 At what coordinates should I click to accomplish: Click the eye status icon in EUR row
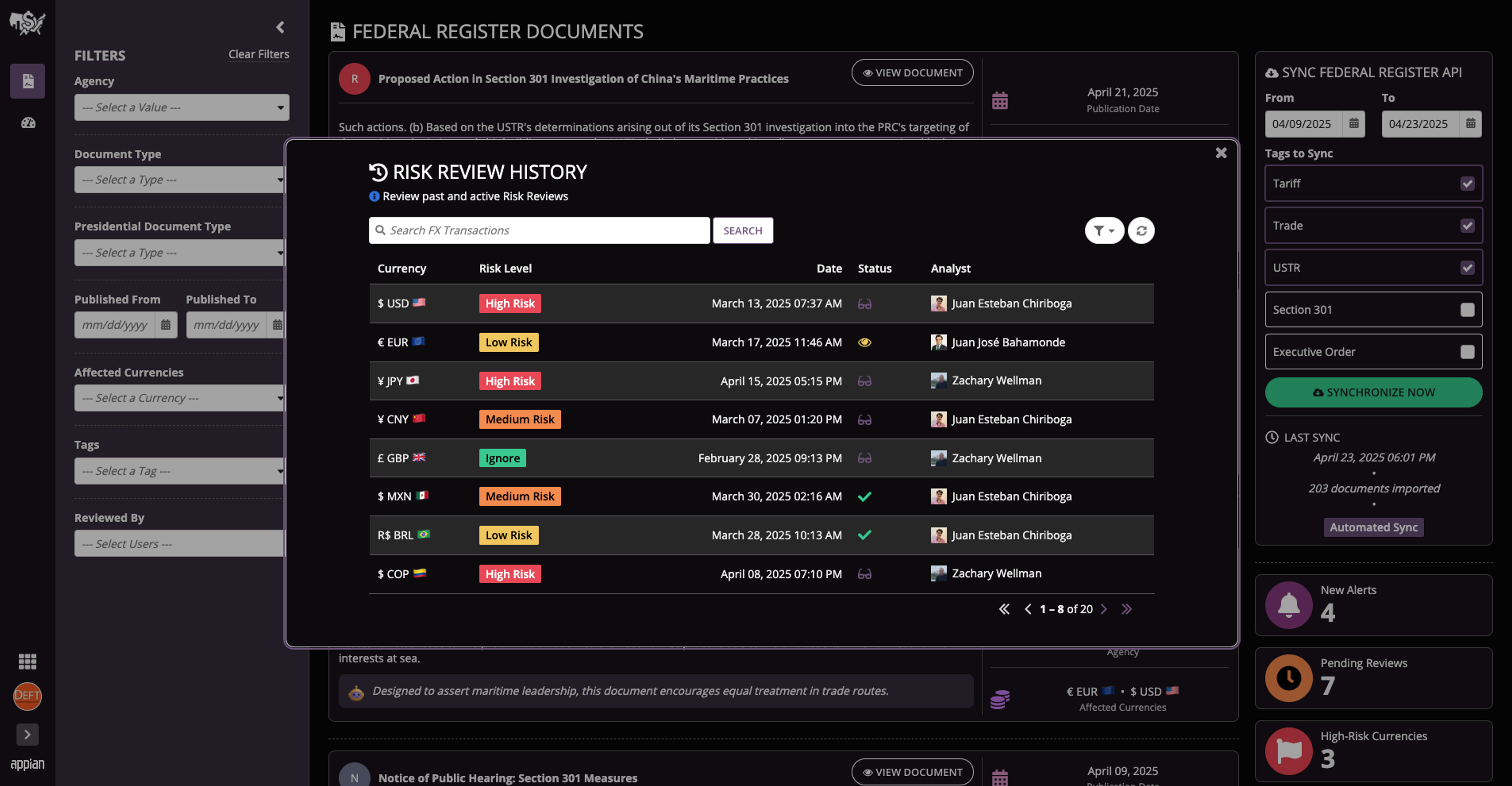click(x=864, y=342)
